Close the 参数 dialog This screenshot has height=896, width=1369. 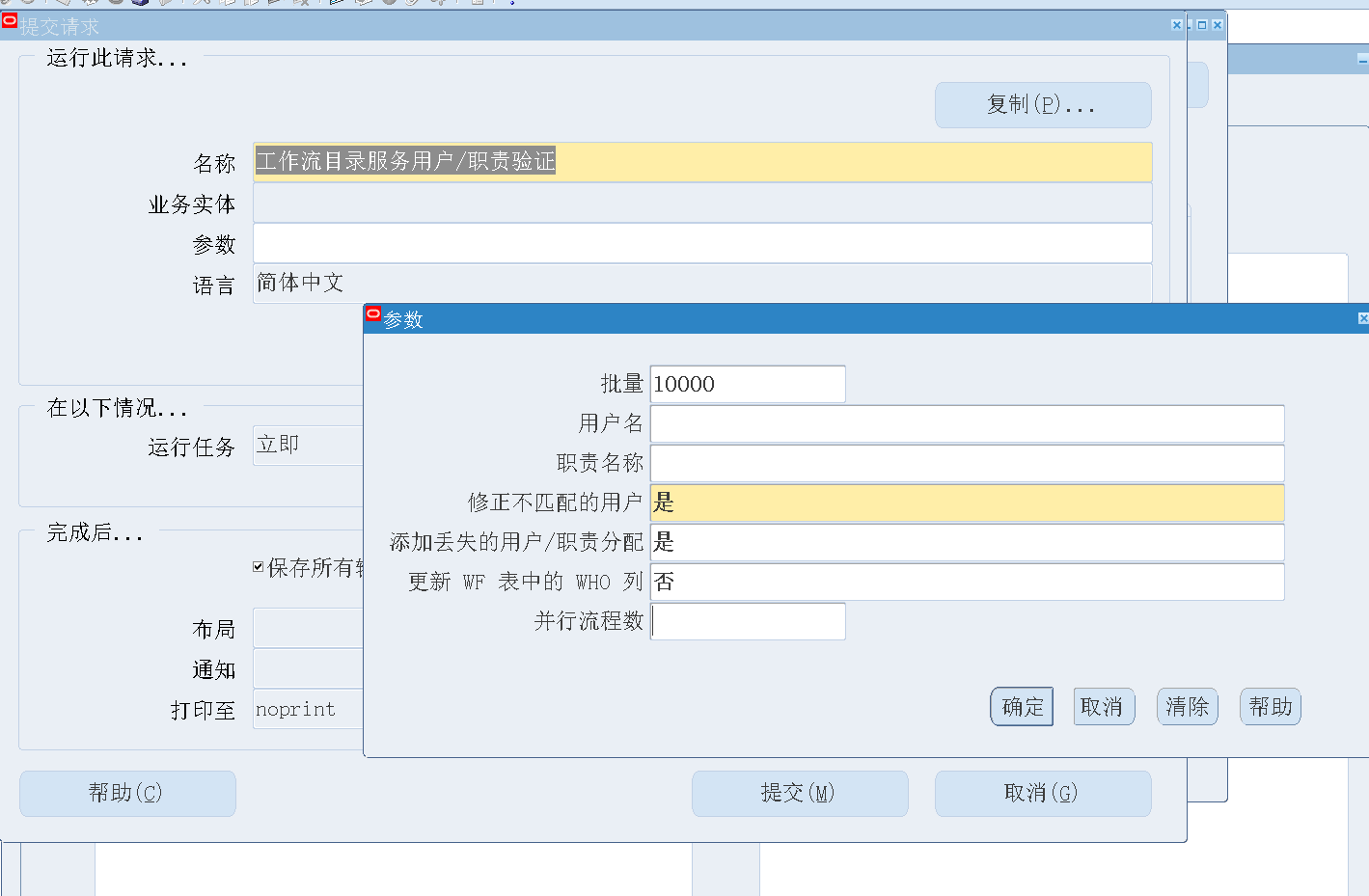click(x=1363, y=318)
